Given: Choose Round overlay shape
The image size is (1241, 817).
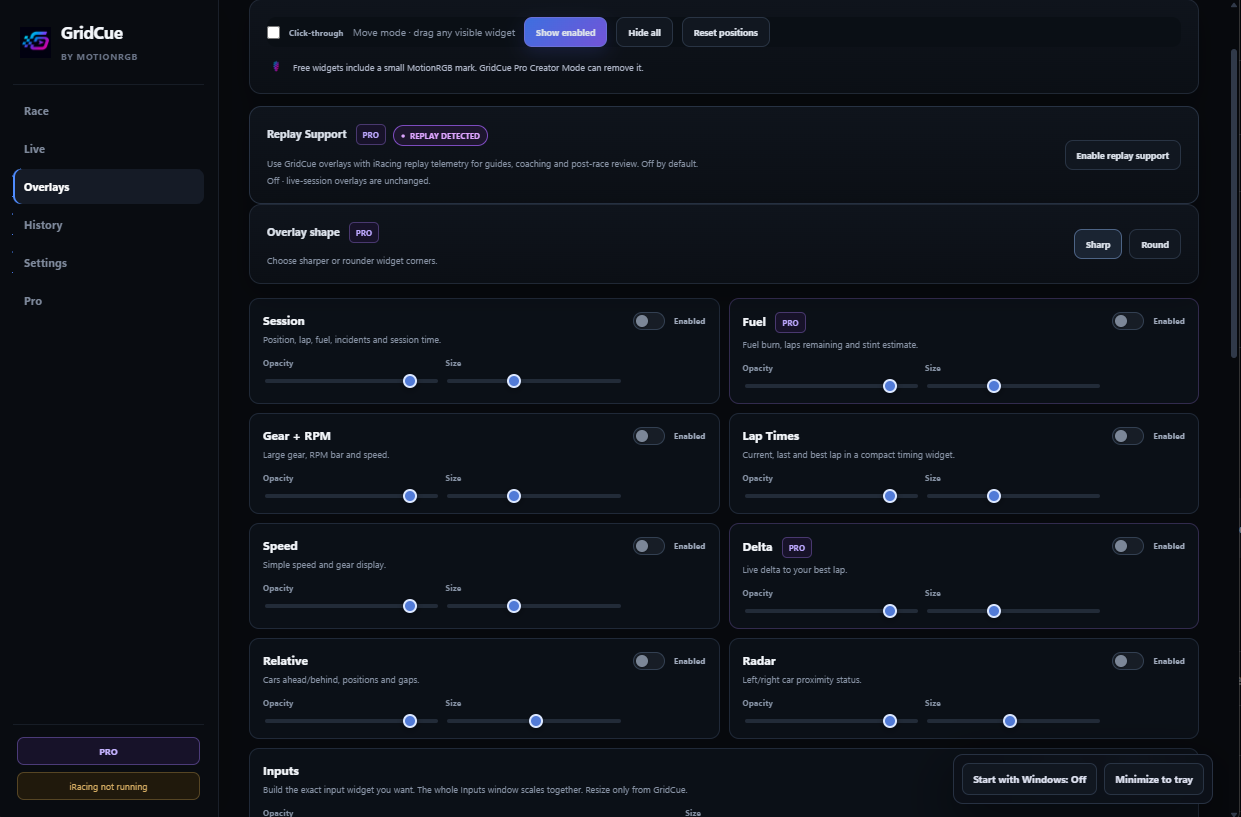Looking at the screenshot, I should (1155, 244).
